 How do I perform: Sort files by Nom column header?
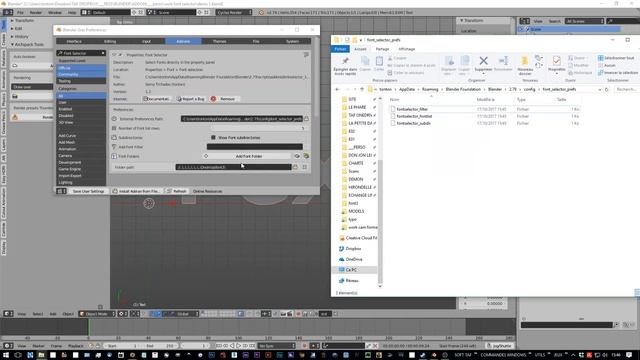pos(394,100)
